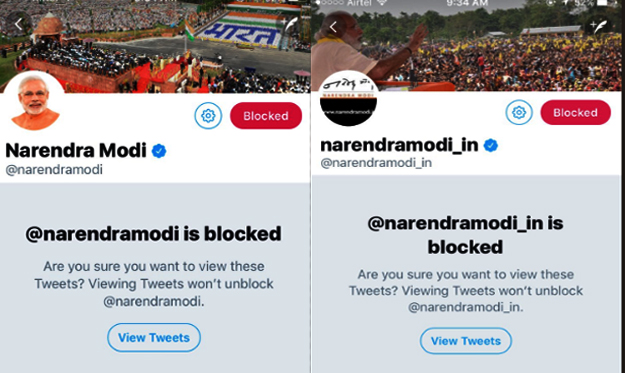Open the compose tweet feather on right profile
Screen dimensions: 625x373
[x=599, y=26]
